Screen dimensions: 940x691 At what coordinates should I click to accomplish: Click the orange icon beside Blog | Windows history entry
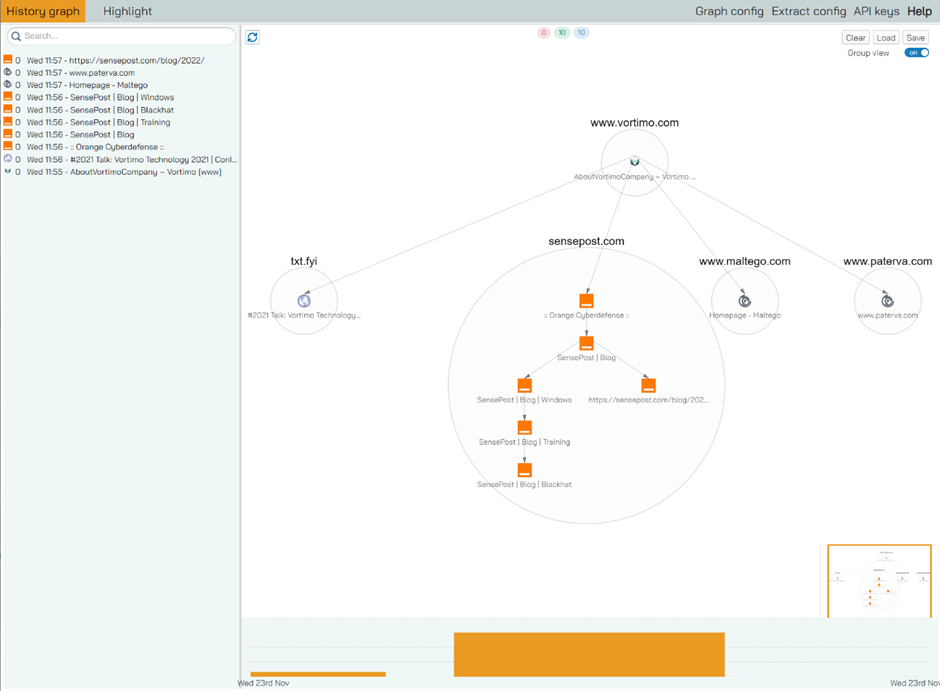pyautogui.click(x=8, y=96)
